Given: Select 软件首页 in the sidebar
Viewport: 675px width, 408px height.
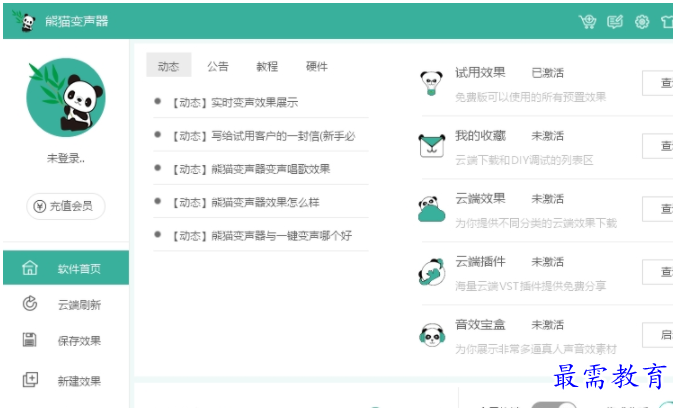Looking at the screenshot, I should coord(66,268).
